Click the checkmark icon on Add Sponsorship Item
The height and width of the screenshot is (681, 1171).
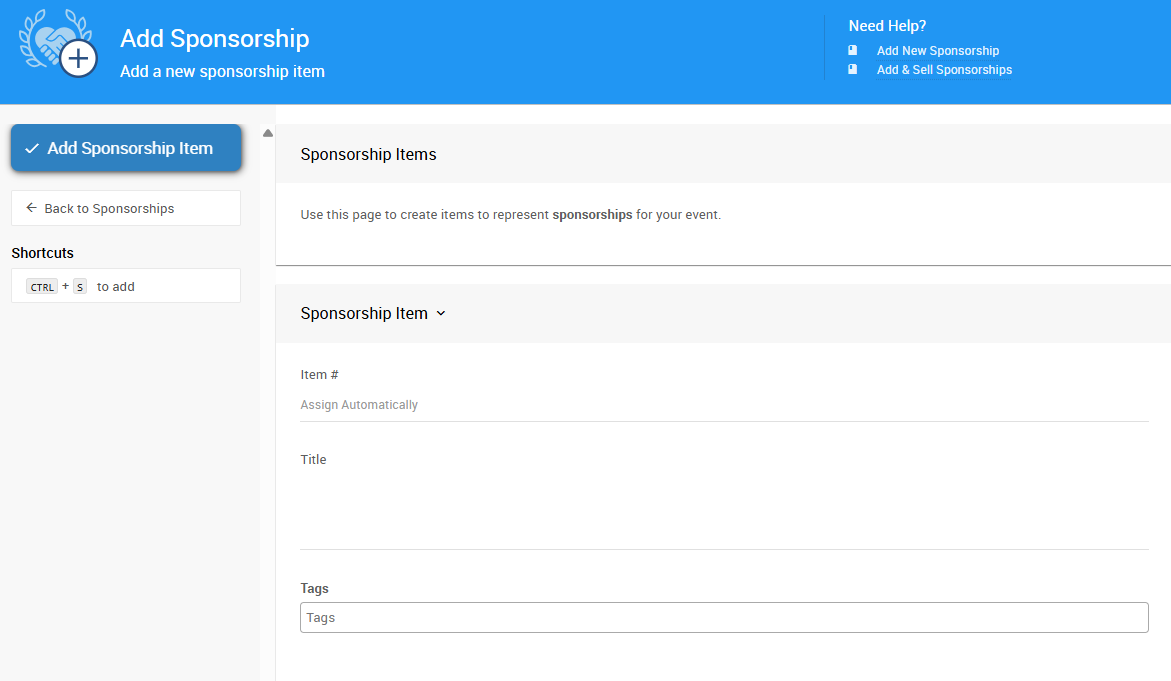(x=31, y=149)
